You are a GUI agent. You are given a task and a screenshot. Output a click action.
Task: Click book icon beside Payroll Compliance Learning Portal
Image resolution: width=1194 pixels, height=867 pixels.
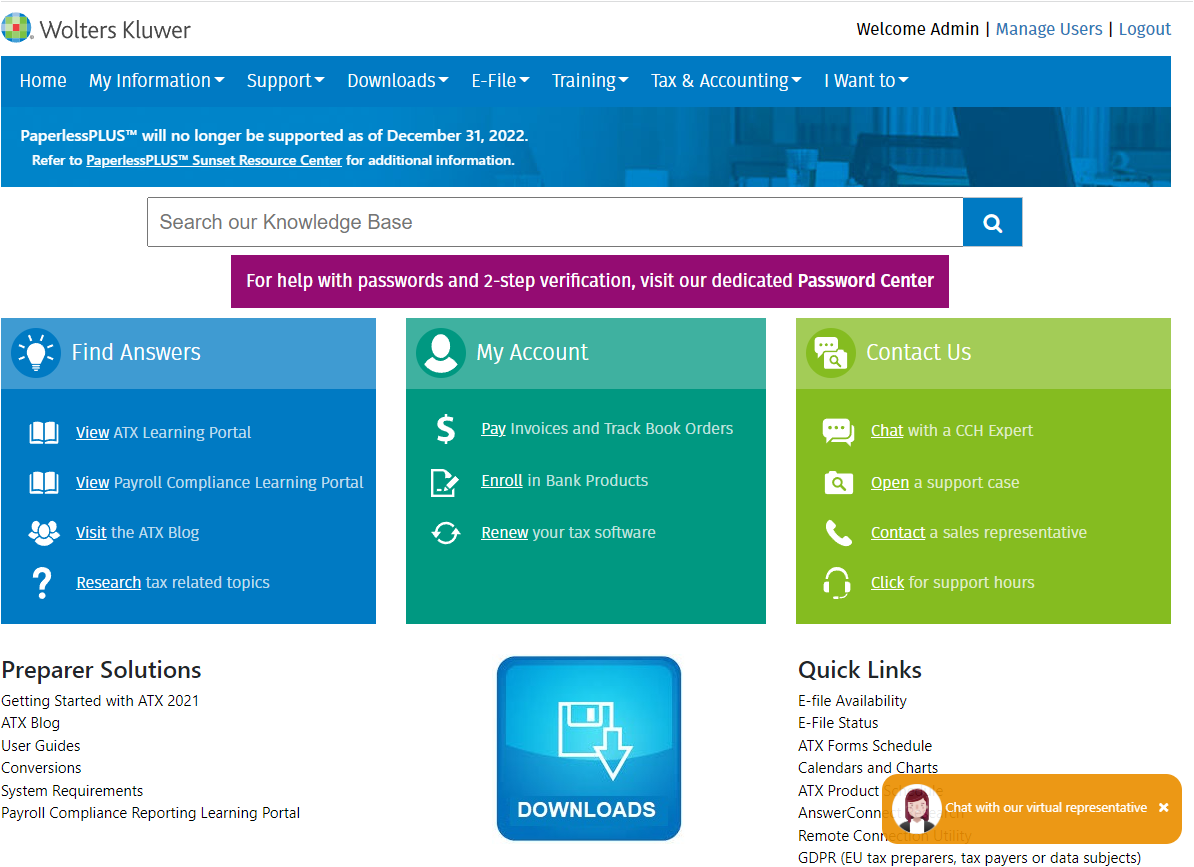point(43,483)
